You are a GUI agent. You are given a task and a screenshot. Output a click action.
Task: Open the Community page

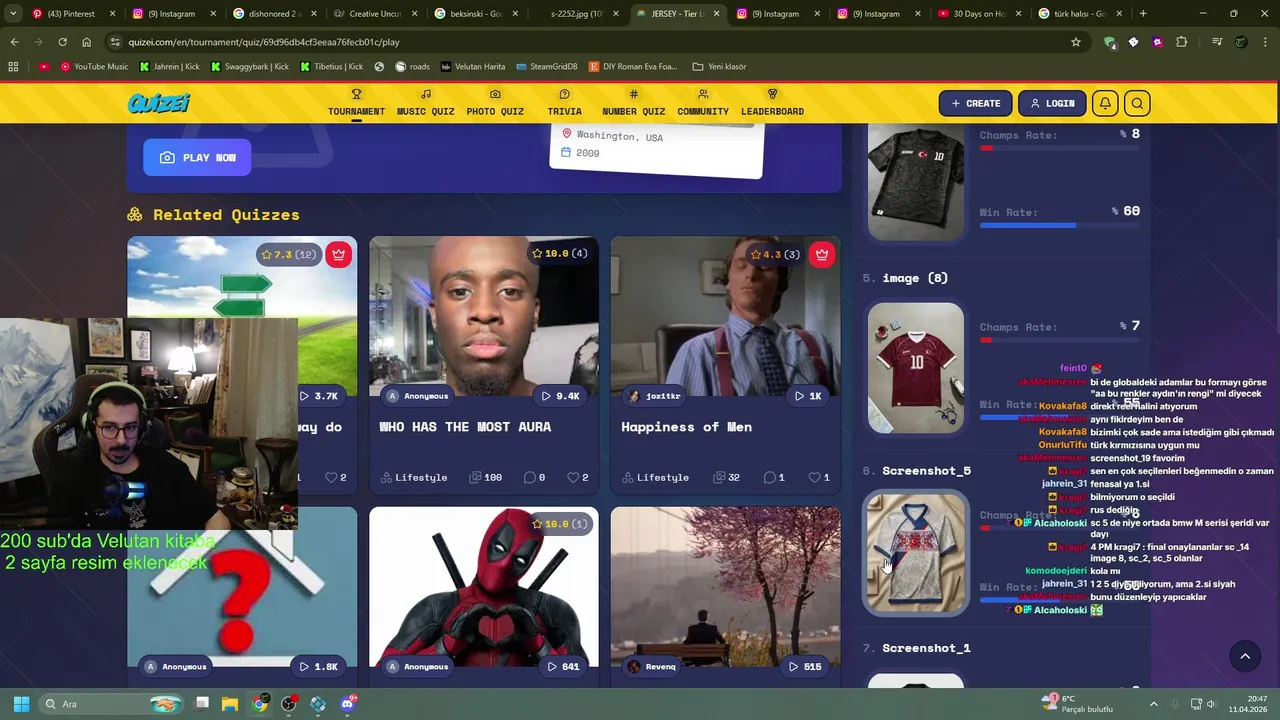(x=703, y=103)
